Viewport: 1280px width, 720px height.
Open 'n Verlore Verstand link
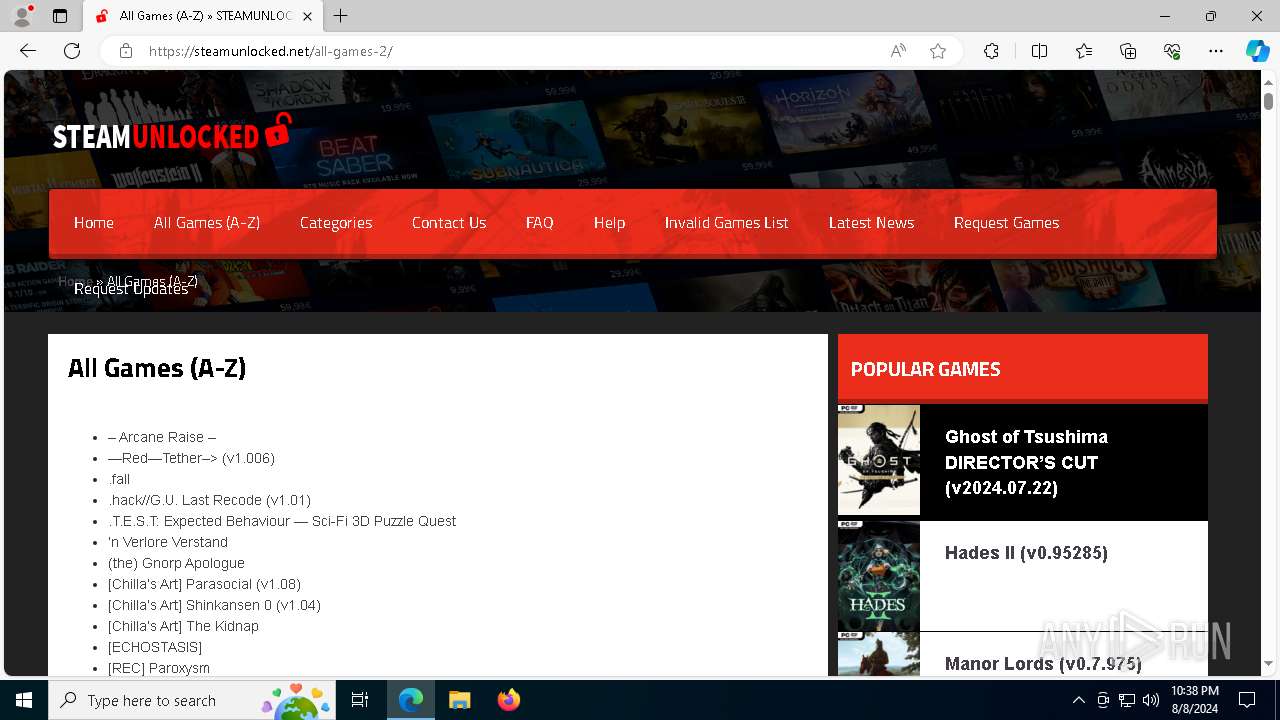tap(168, 542)
